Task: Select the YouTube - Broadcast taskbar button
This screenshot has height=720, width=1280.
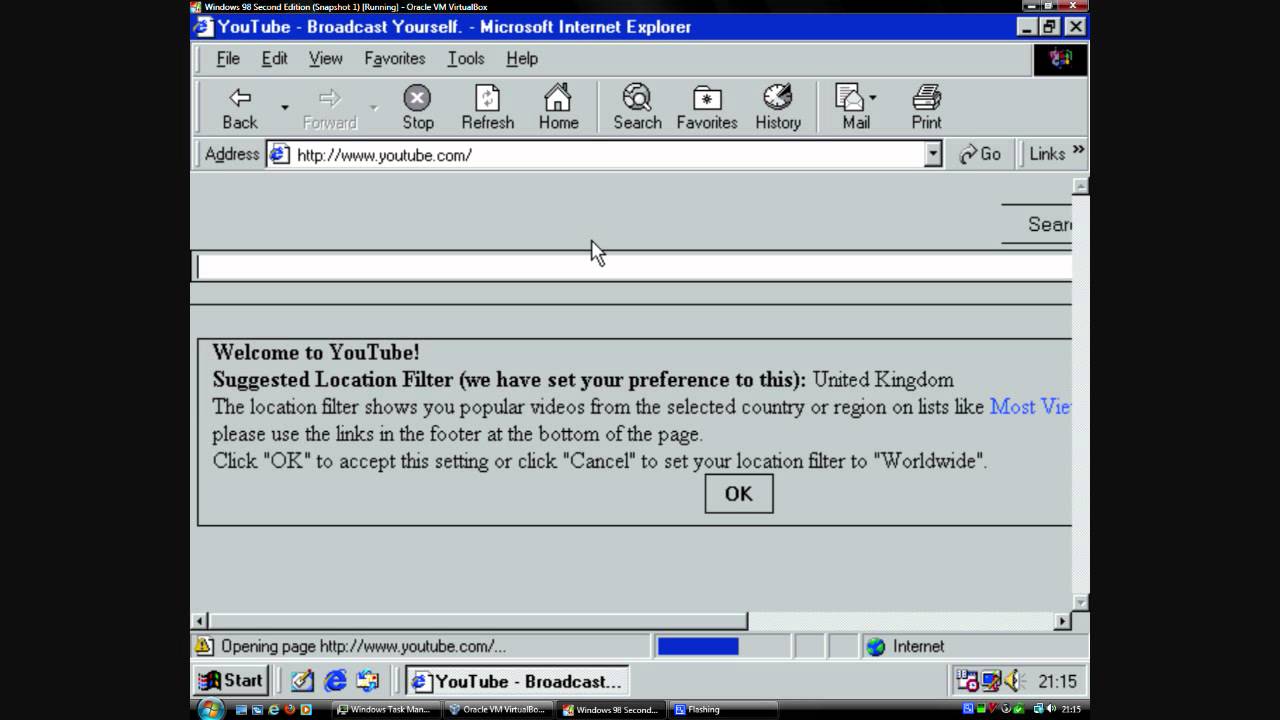Action: [517, 681]
